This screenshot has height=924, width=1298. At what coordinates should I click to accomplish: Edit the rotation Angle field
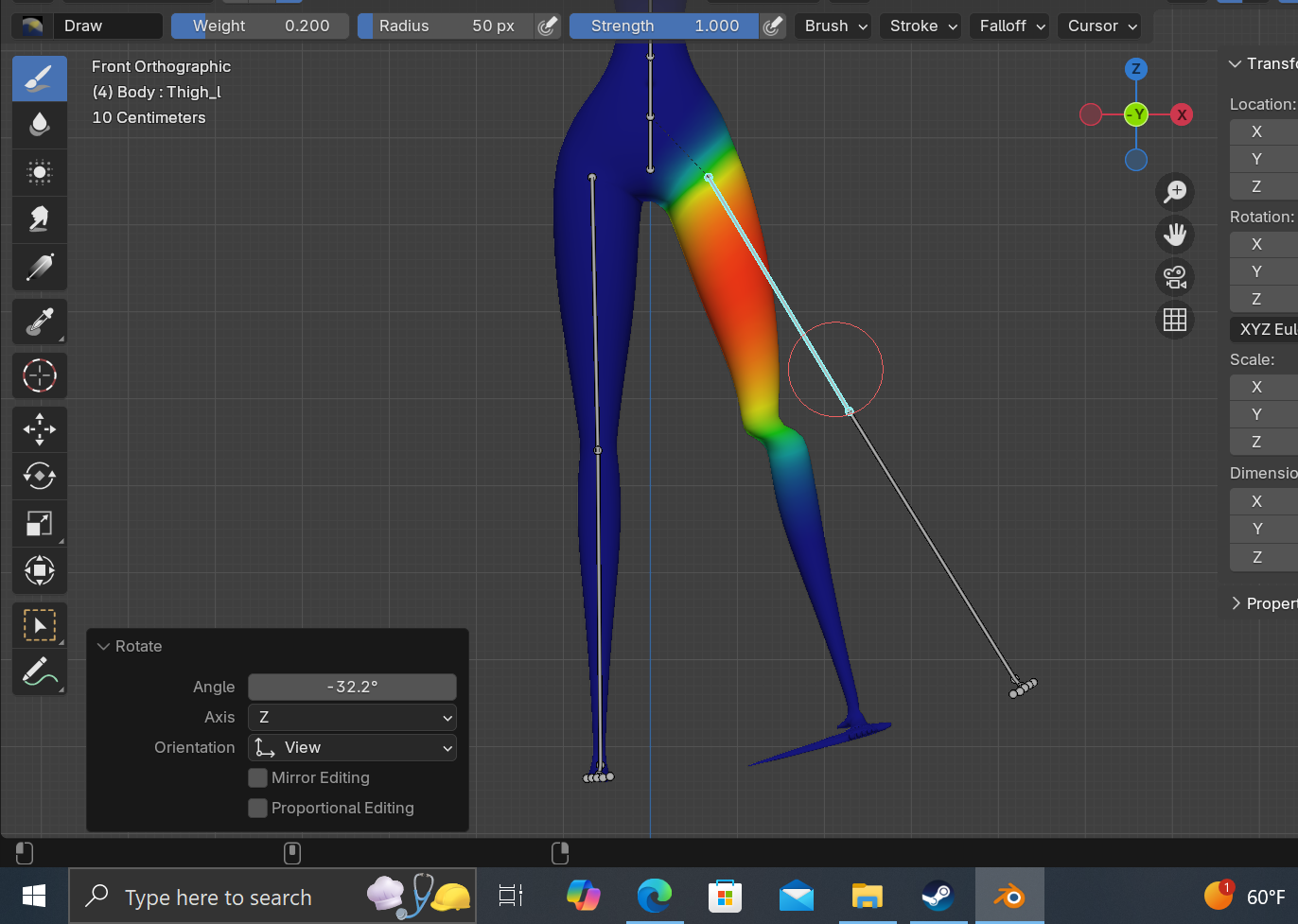click(352, 687)
